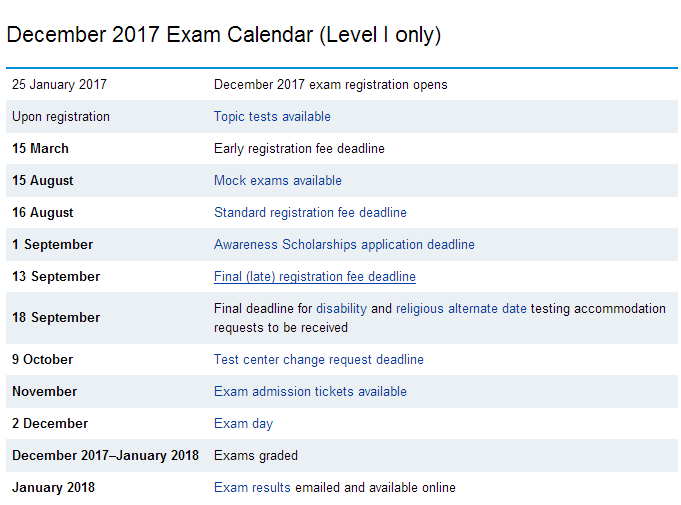Click the December 2017–January 2018 date cell
Image resolution: width=681 pixels, height=505 pixels.
click(x=105, y=456)
